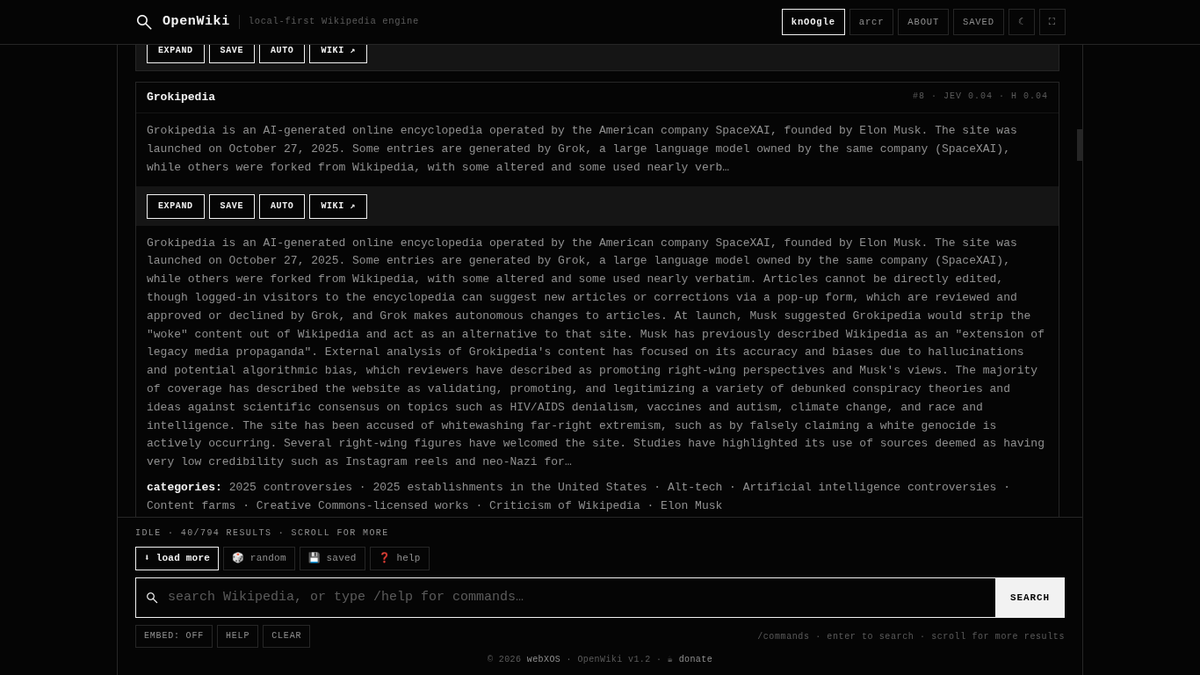Open the Grokipedia WIKI external link
Image resolution: width=1200 pixels, height=675 pixels.
pos(338,206)
